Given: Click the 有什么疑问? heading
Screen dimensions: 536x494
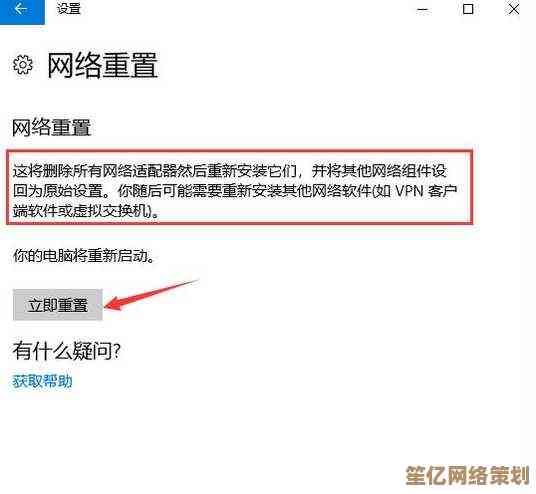Looking at the screenshot, I should tap(67, 351).
